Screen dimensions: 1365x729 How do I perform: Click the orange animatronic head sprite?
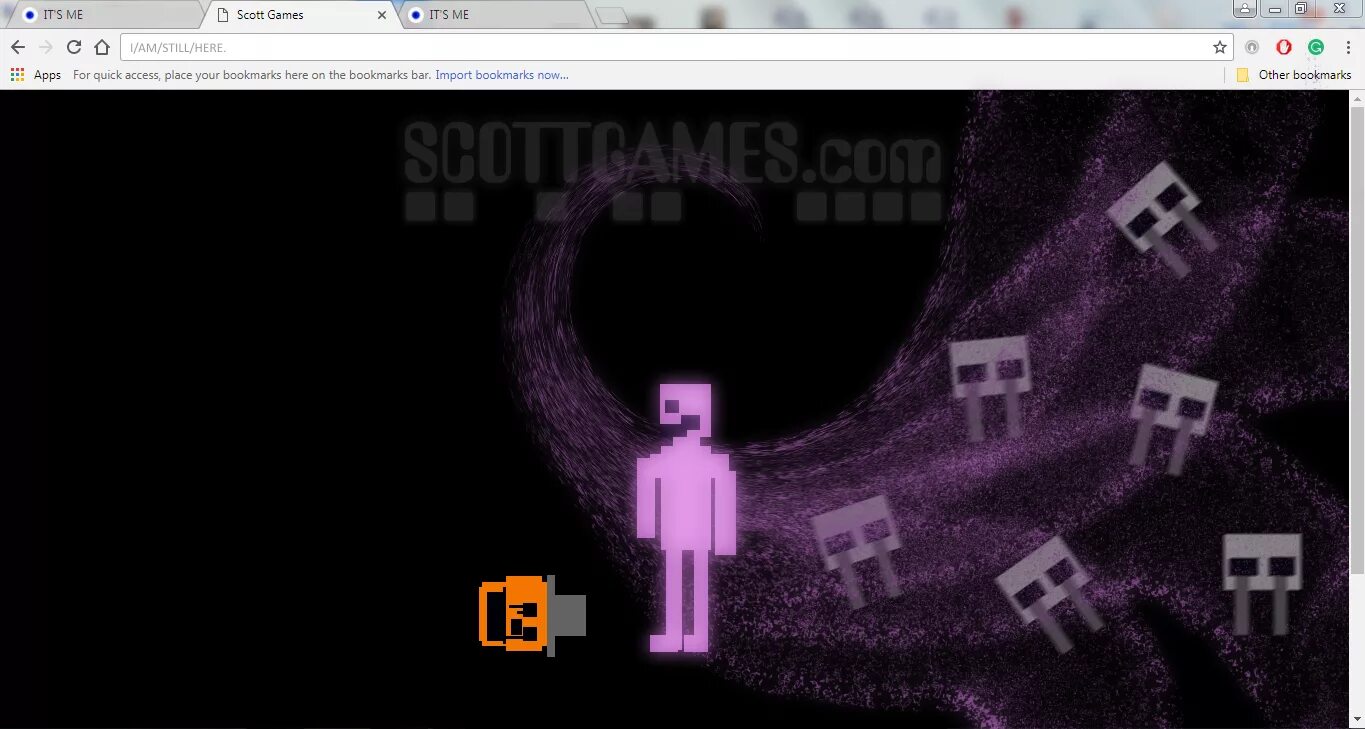[532, 614]
